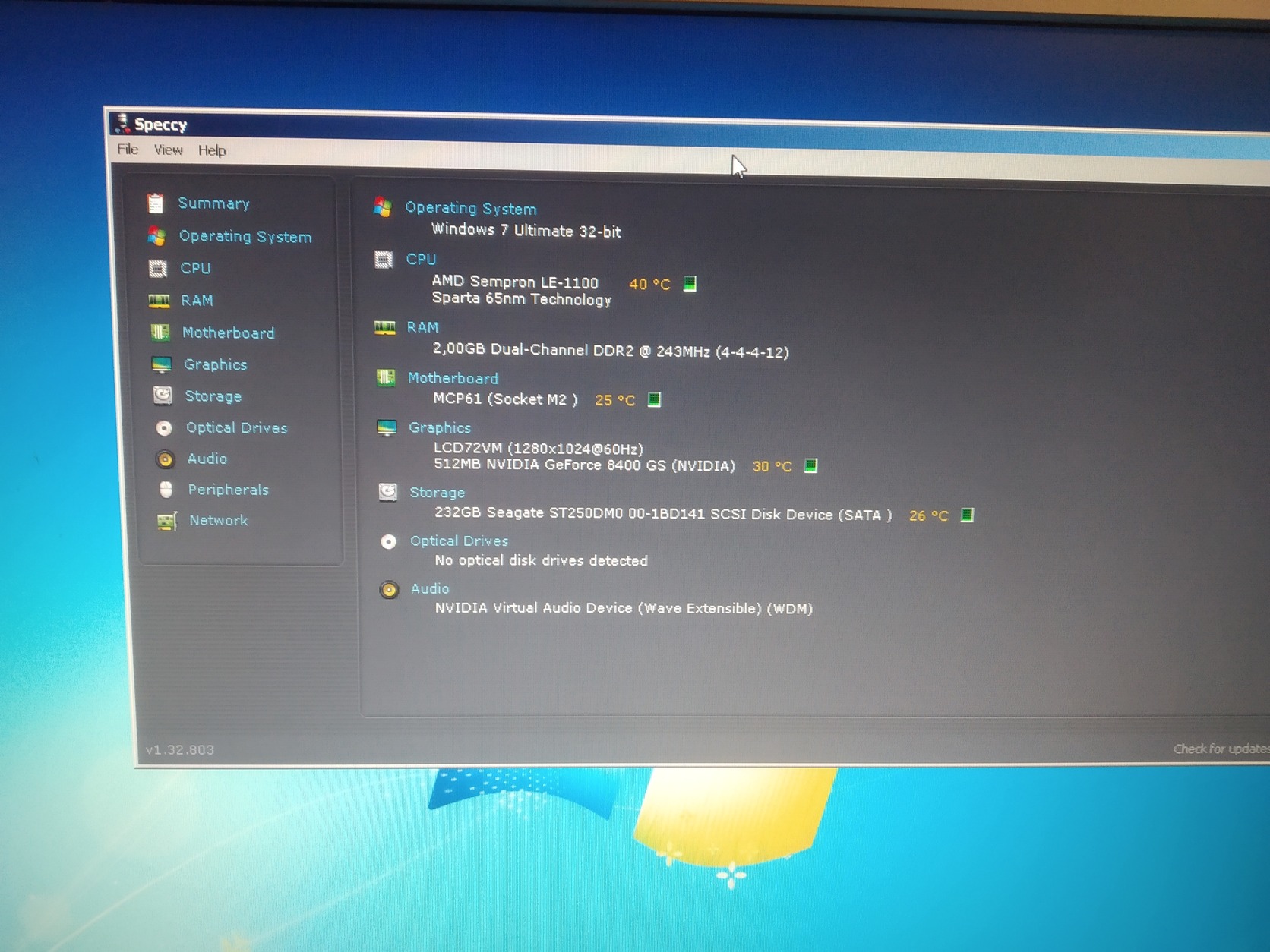This screenshot has width=1270, height=952.
Task: Click the Operating System Windows flag sidebar icon
Action: [x=157, y=236]
